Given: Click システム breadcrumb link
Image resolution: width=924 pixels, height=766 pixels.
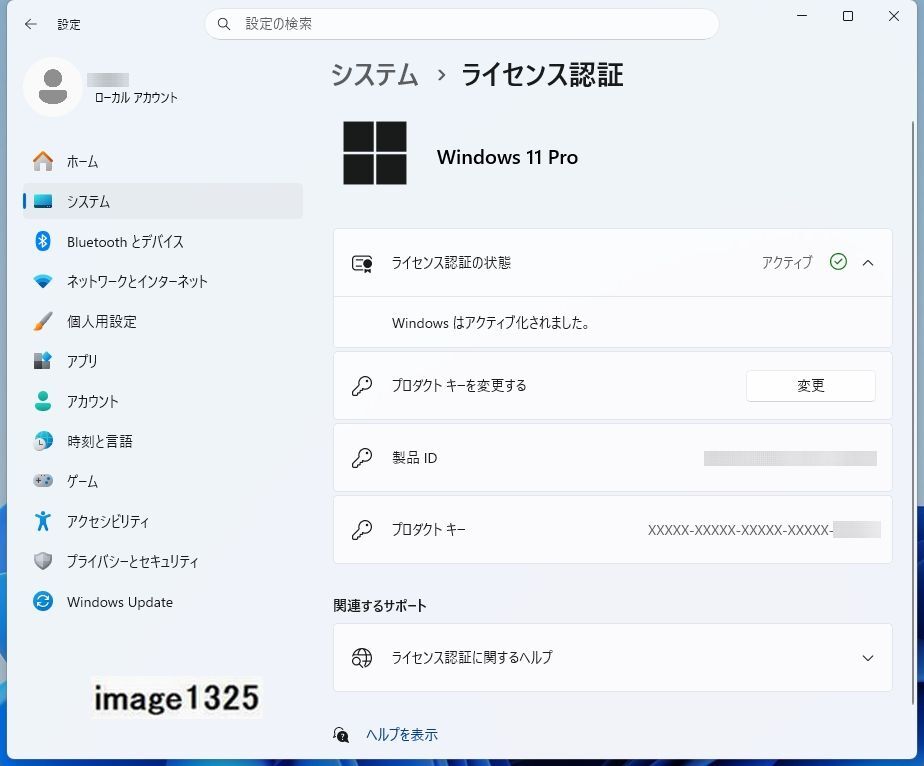Looking at the screenshot, I should (x=375, y=75).
